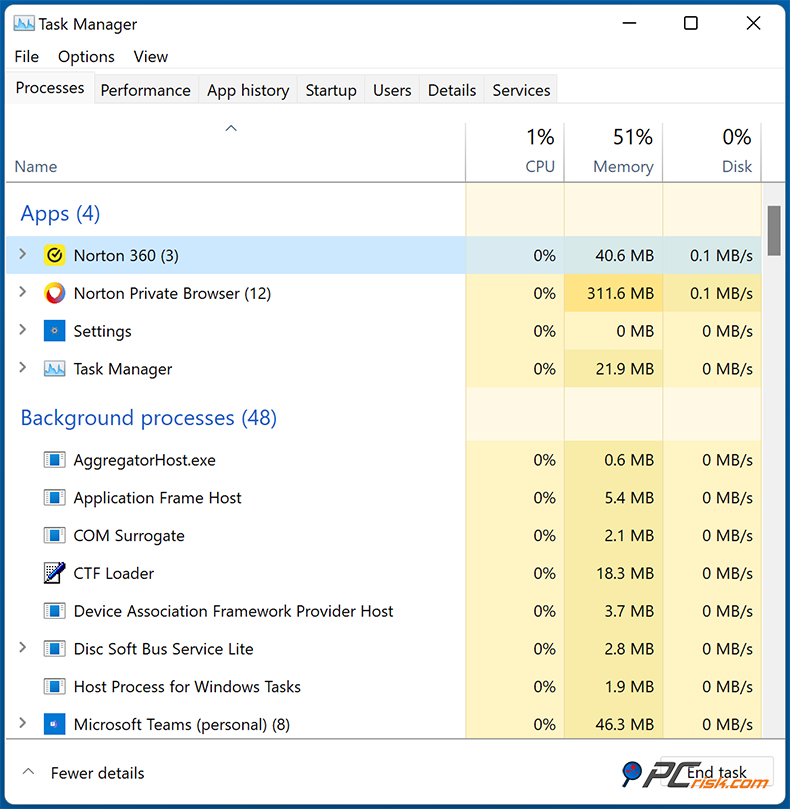Image resolution: width=790 pixels, height=809 pixels.
Task: Click the vertical scrollbar thumb
Action: (773, 228)
